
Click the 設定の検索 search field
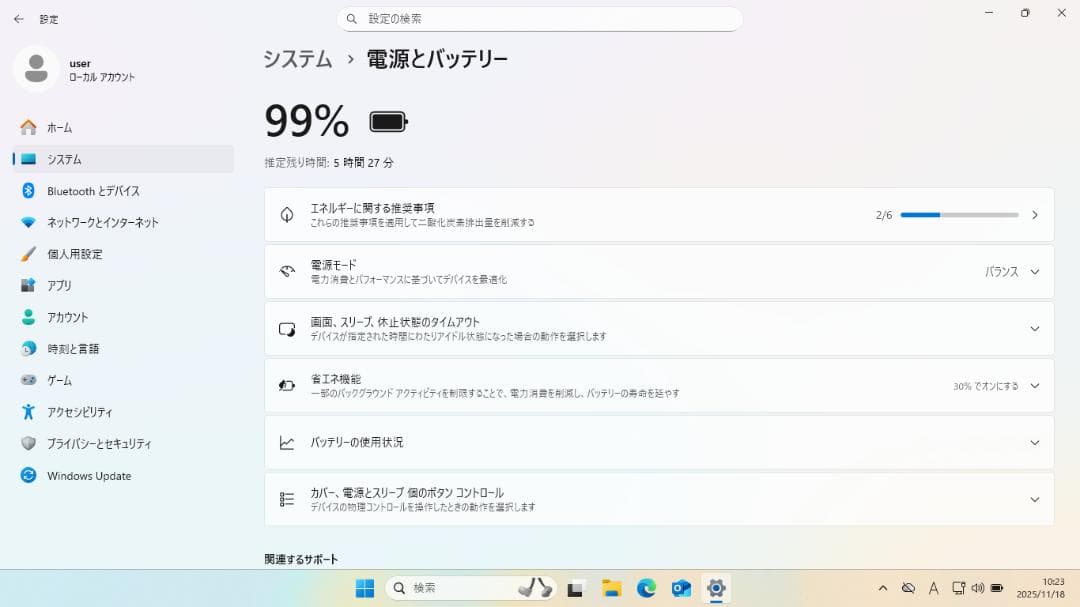(540, 18)
